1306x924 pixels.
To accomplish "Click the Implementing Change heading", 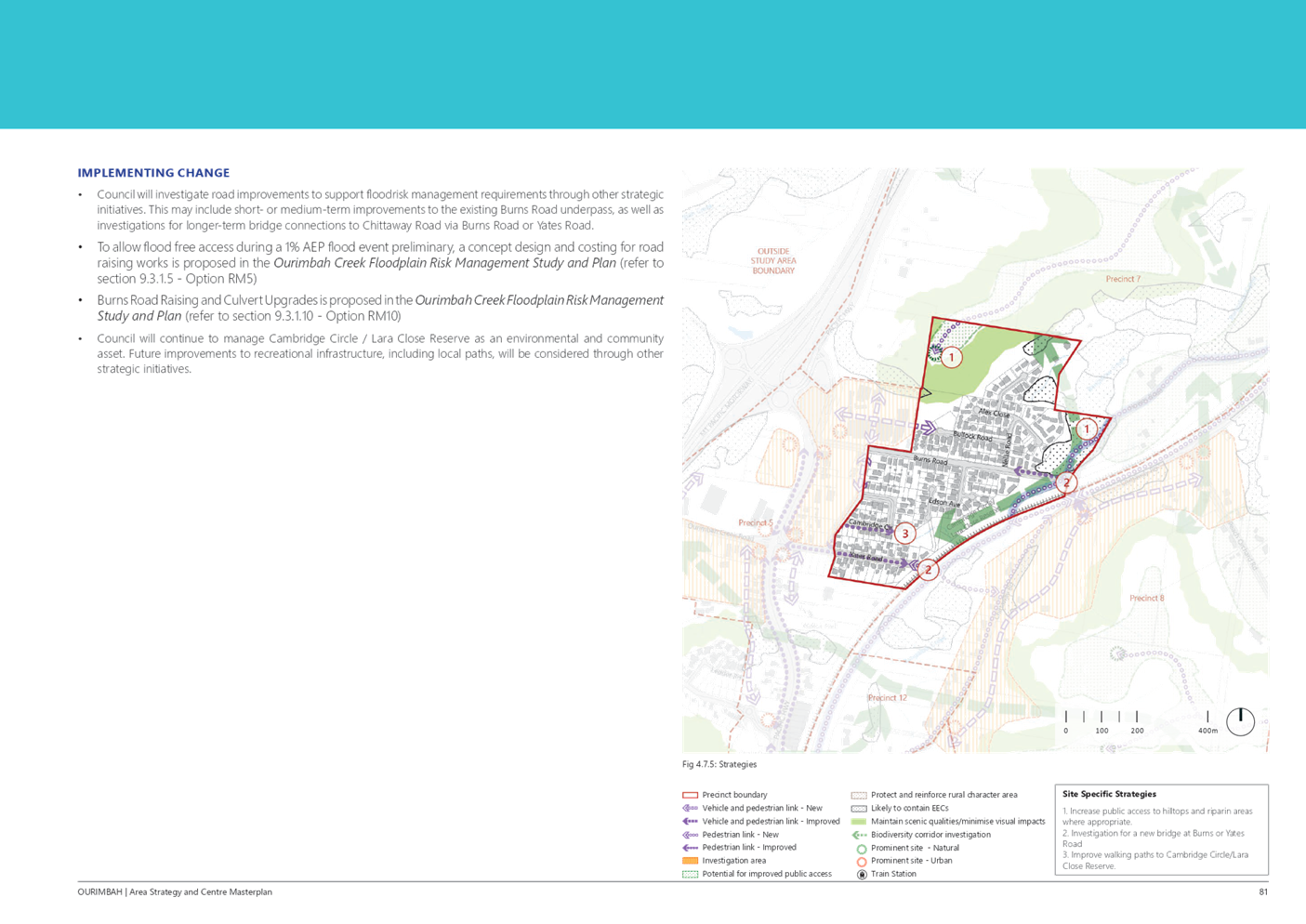I will (x=154, y=173).
